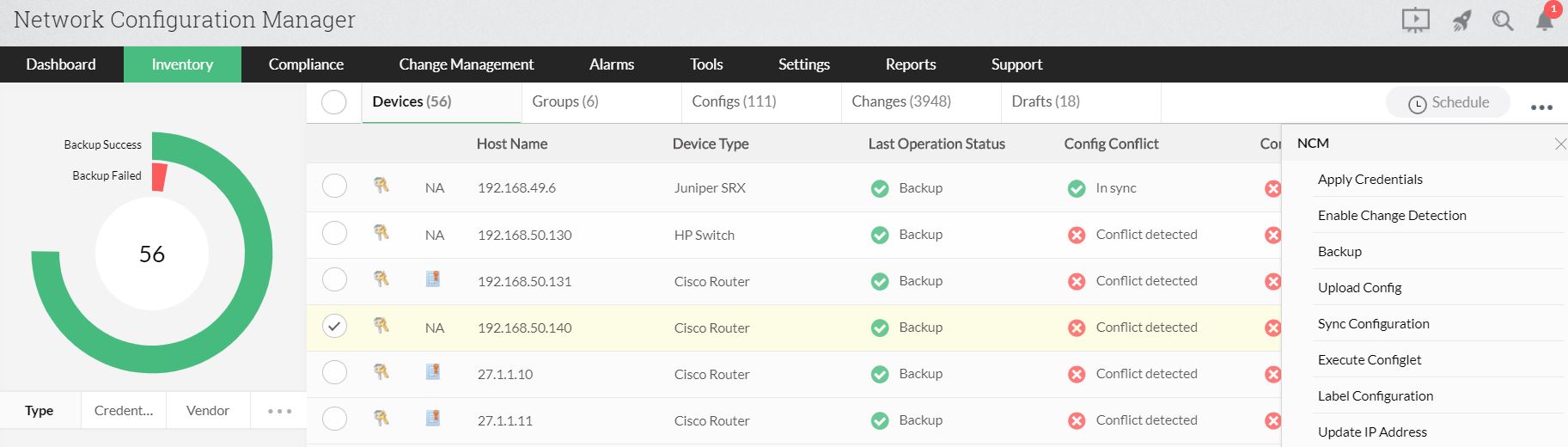Close the NCM actions panel
1568x447 pixels.
[1560, 144]
